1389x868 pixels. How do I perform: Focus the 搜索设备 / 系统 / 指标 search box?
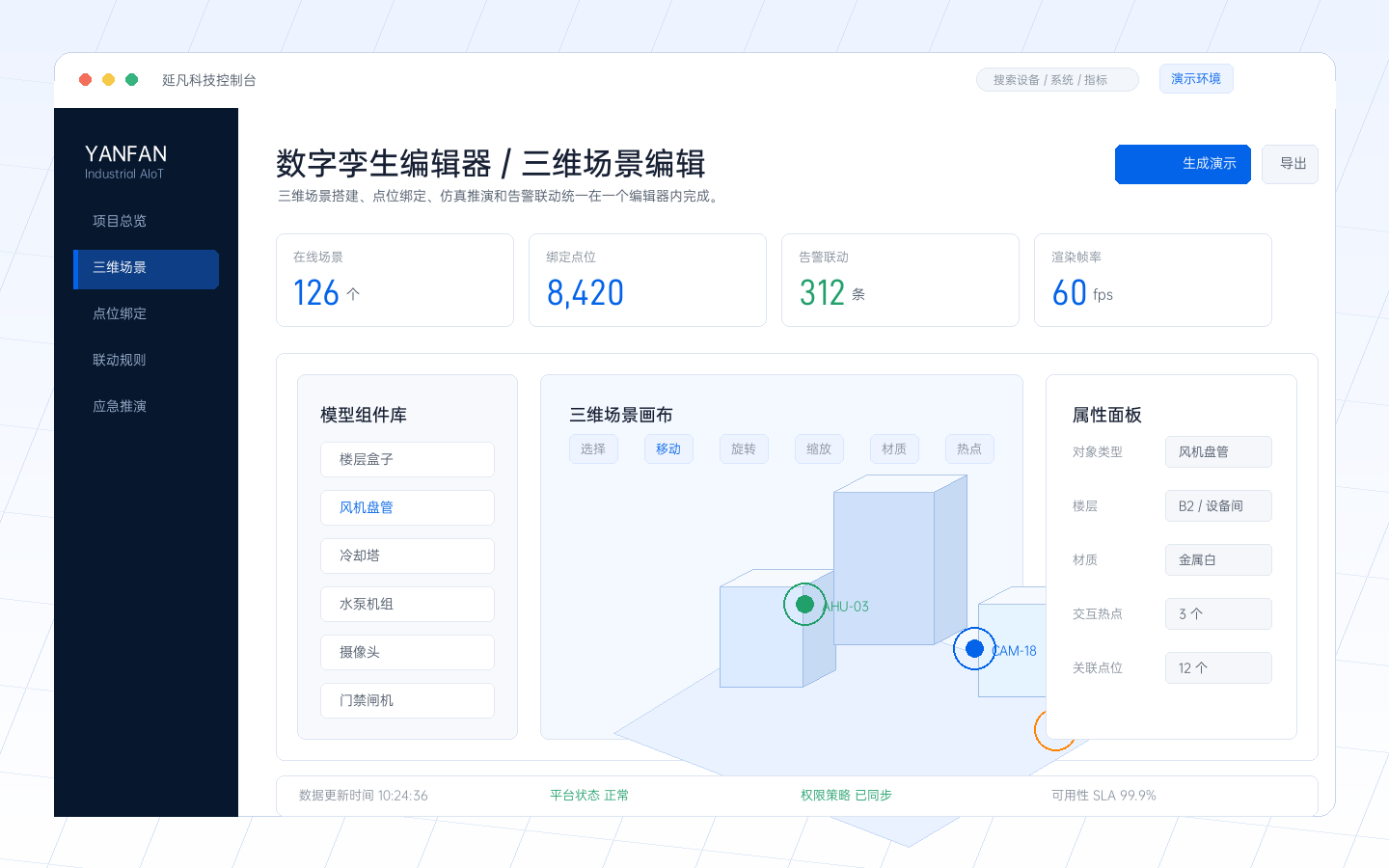tap(1057, 80)
